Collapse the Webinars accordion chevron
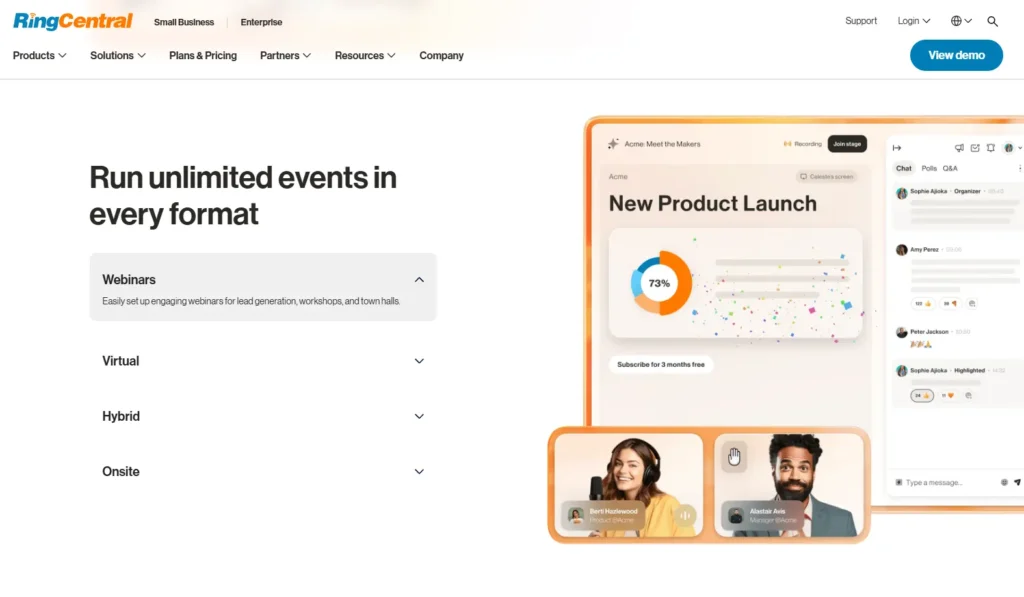This screenshot has height=597, width=1024. [x=419, y=280]
